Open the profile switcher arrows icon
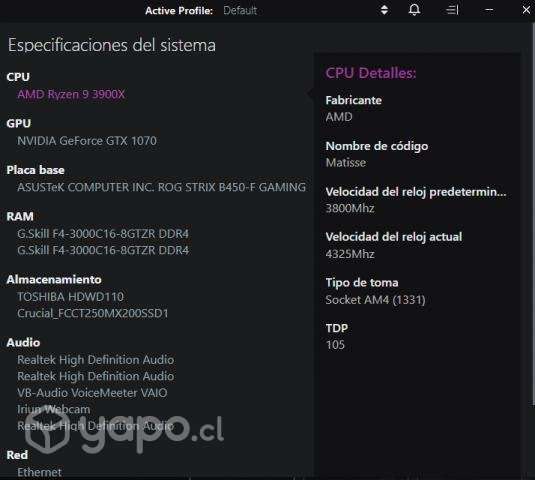The height and width of the screenshot is (480, 535). click(384, 10)
